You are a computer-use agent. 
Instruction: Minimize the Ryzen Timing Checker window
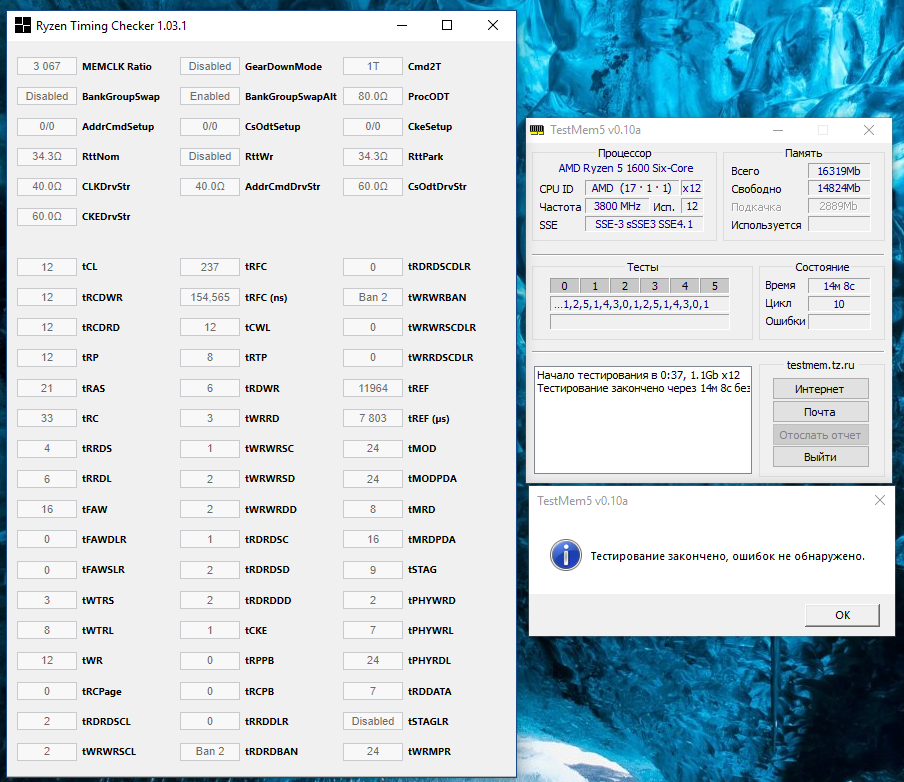pyautogui.click(x=402, y=25)
